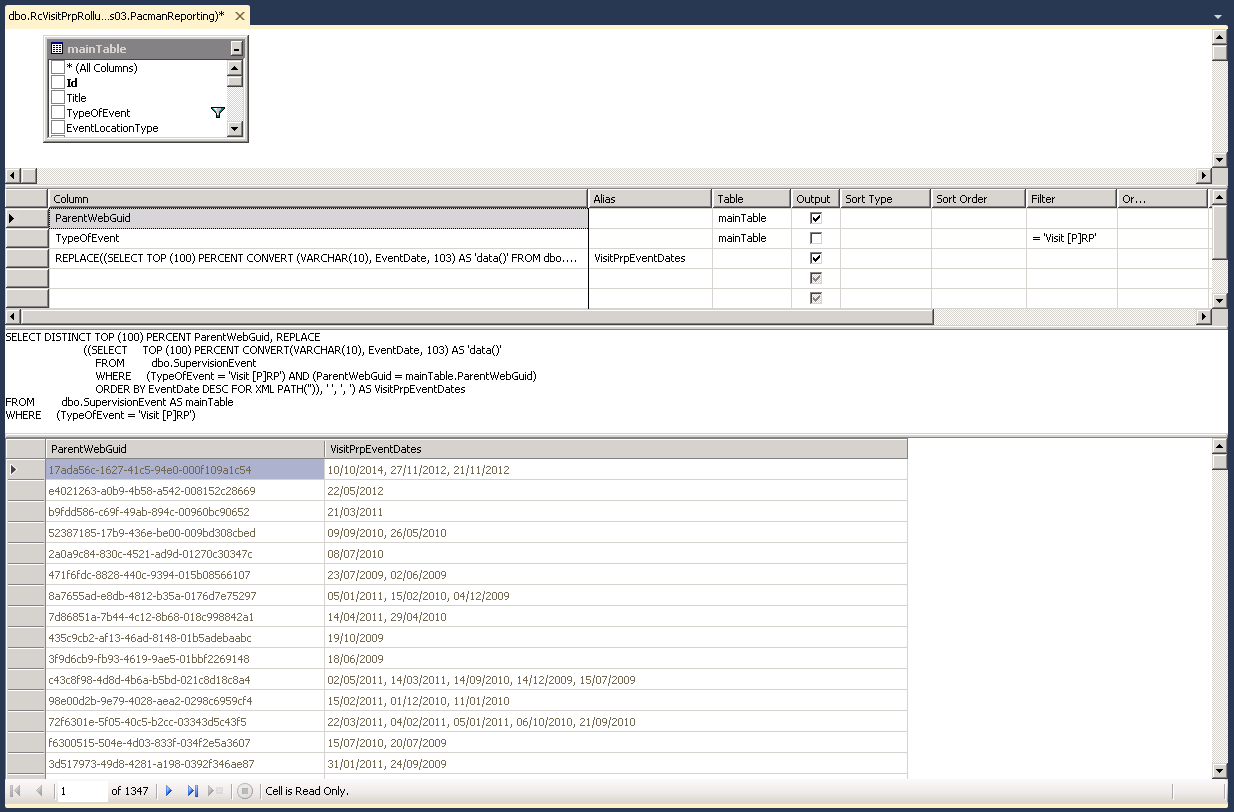
Task: Click the stop query execution icon
Action: [245, 791]
